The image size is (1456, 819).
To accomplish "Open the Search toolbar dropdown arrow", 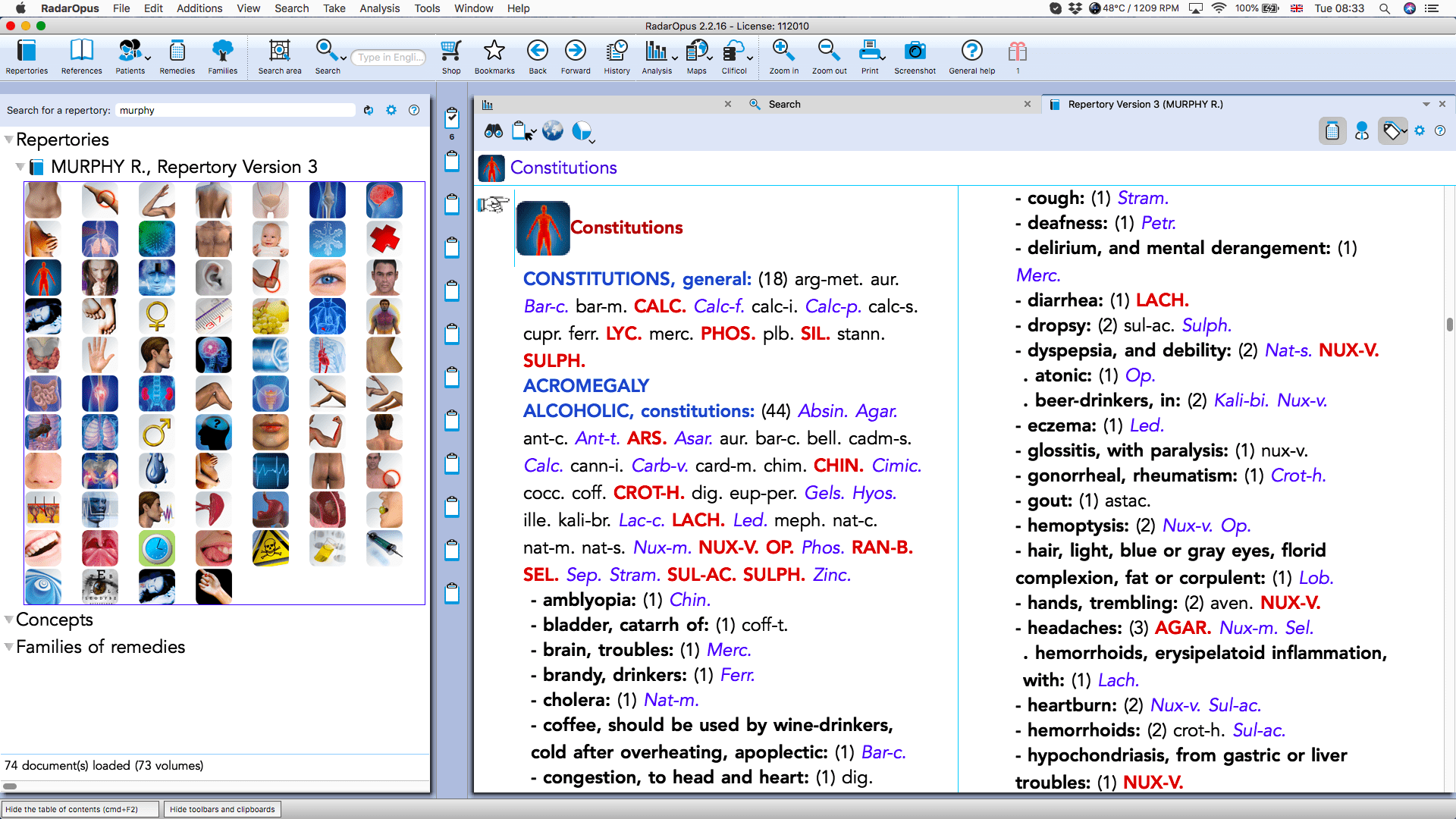I will [344, 58].
